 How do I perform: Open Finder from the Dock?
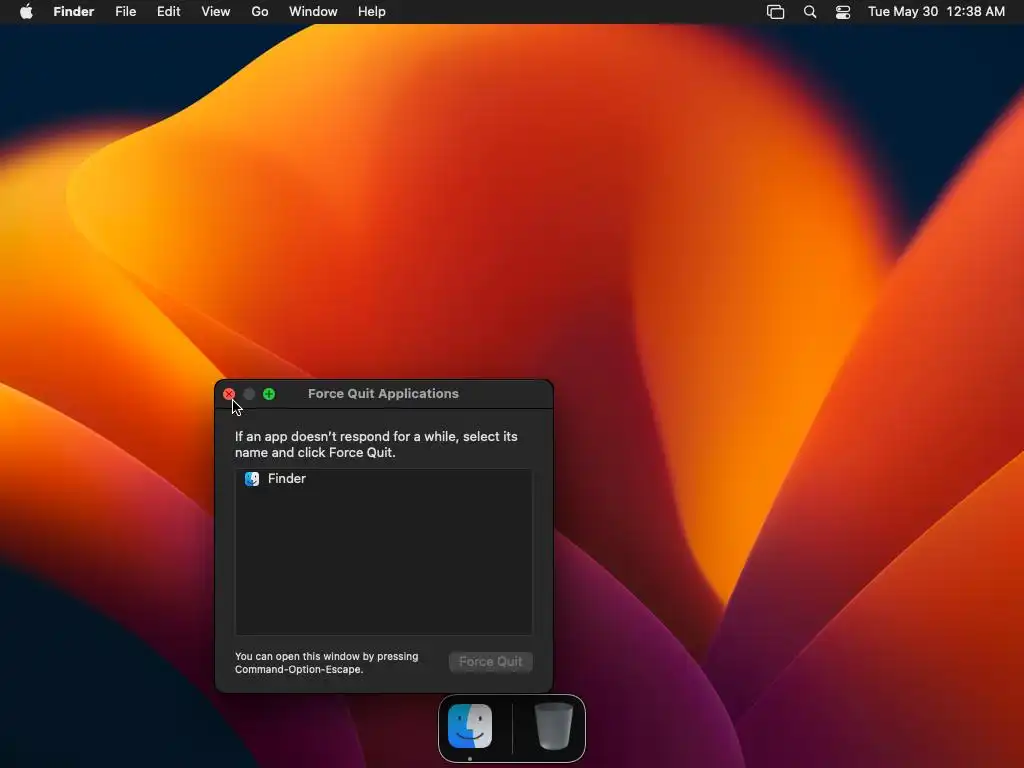tap(470, 726)
